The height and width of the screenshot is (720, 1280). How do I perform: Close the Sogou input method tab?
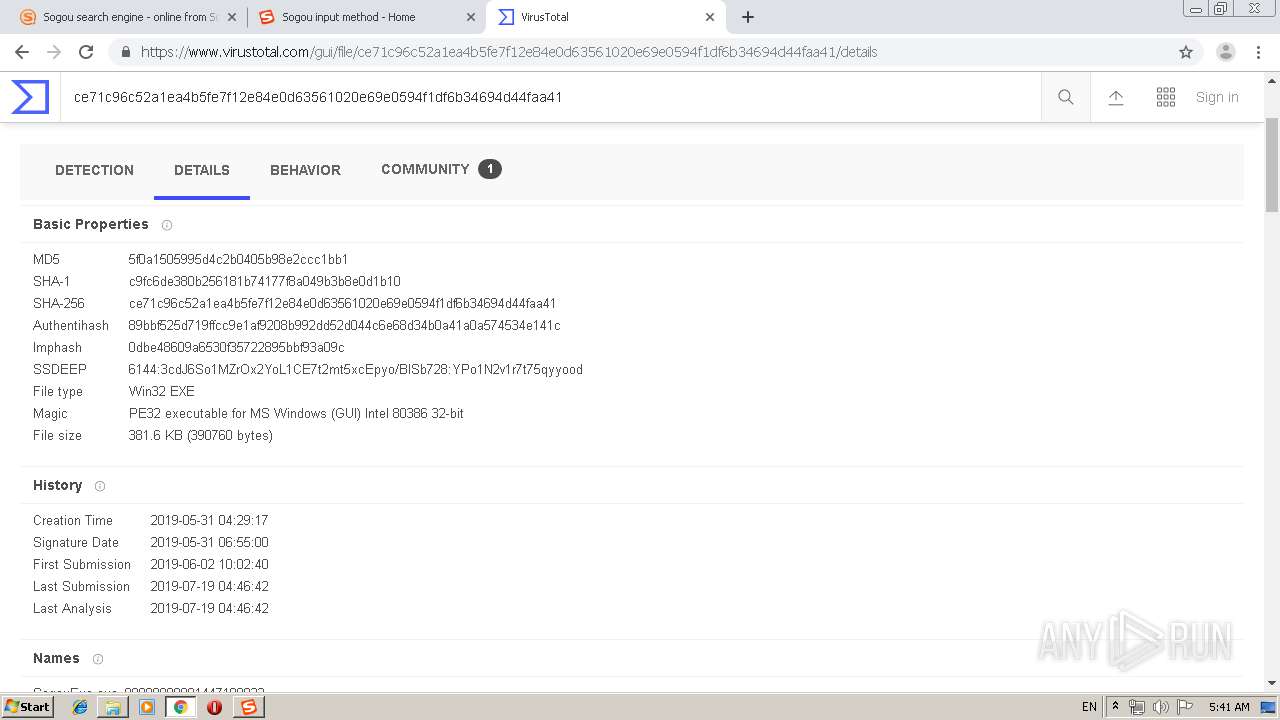point(471,17)
